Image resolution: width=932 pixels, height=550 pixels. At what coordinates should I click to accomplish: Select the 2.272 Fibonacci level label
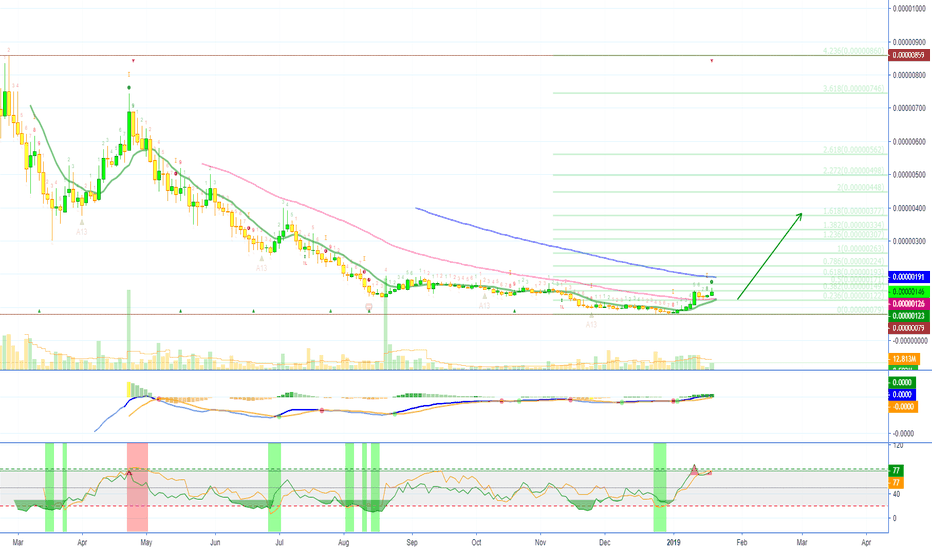pyautogui.click(x=854, y=171)
